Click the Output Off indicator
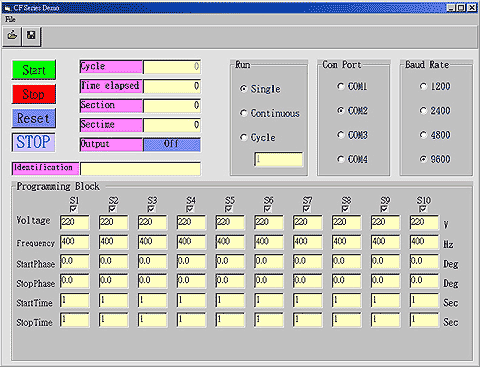This screenshot has height=367, width=480. pyautogui.click(x=172, y=144)
